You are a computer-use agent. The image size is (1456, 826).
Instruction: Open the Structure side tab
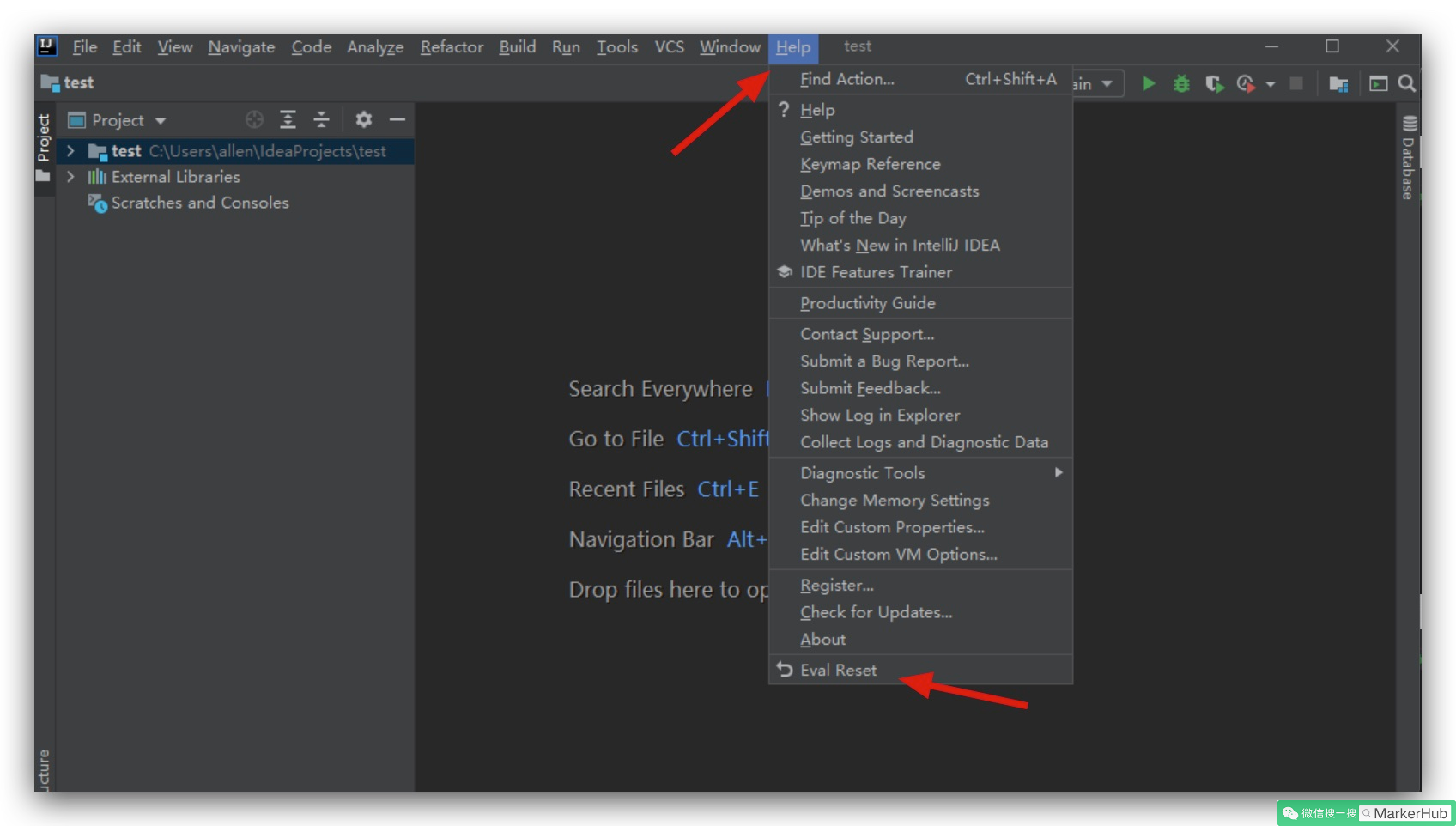(44, 769)
